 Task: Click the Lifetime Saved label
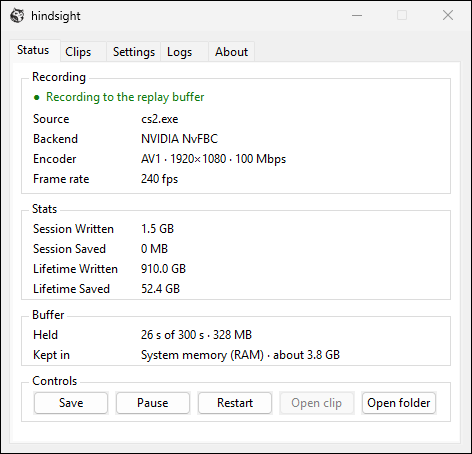[71, 289]
